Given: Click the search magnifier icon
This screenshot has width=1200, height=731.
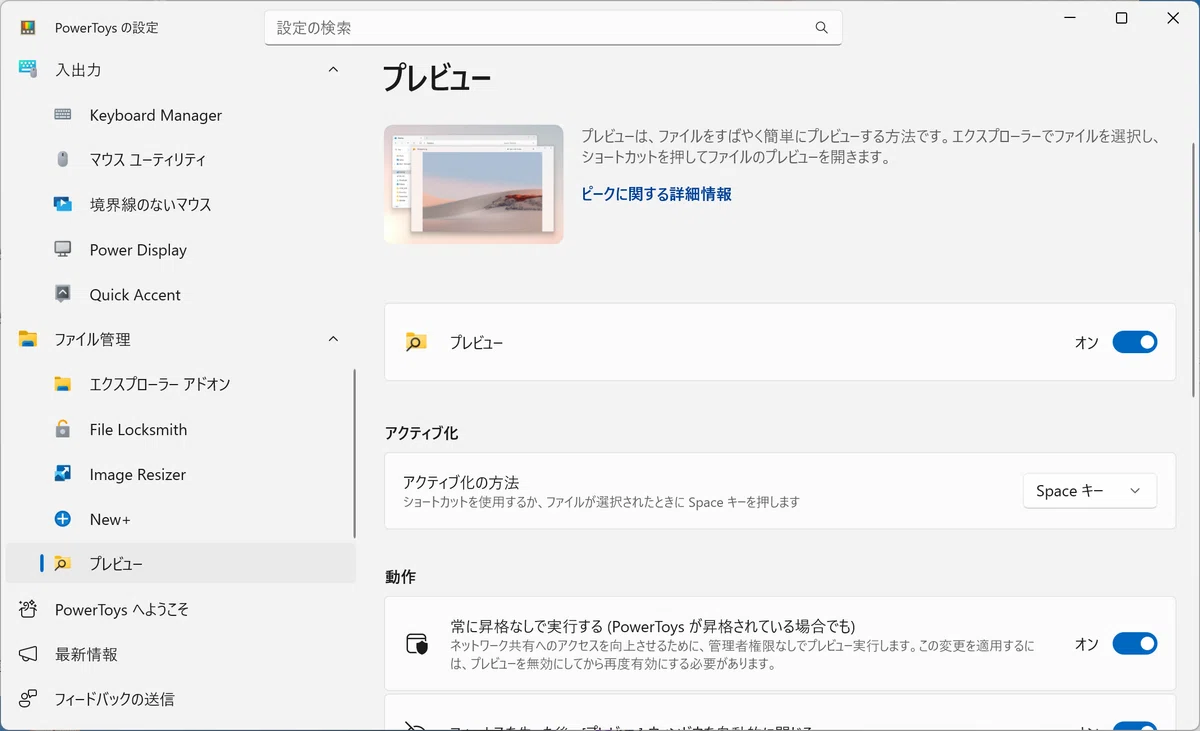Looking at the screenshot, I should pos(821,28).
